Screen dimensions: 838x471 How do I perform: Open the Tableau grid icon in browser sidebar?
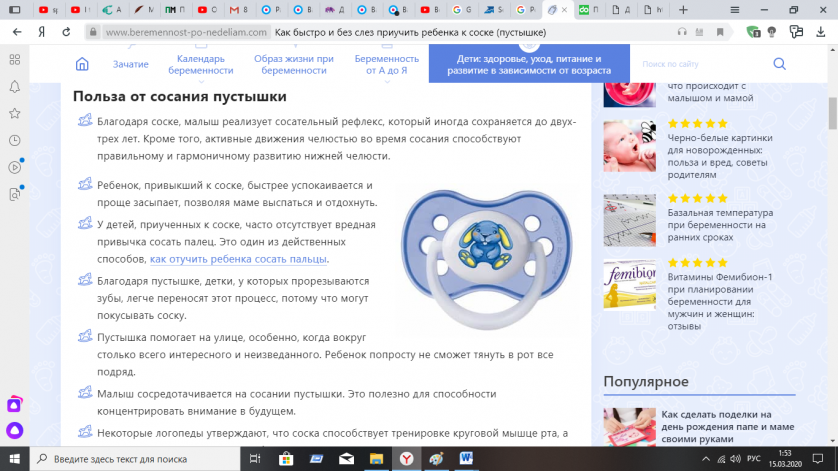point(15,59)
